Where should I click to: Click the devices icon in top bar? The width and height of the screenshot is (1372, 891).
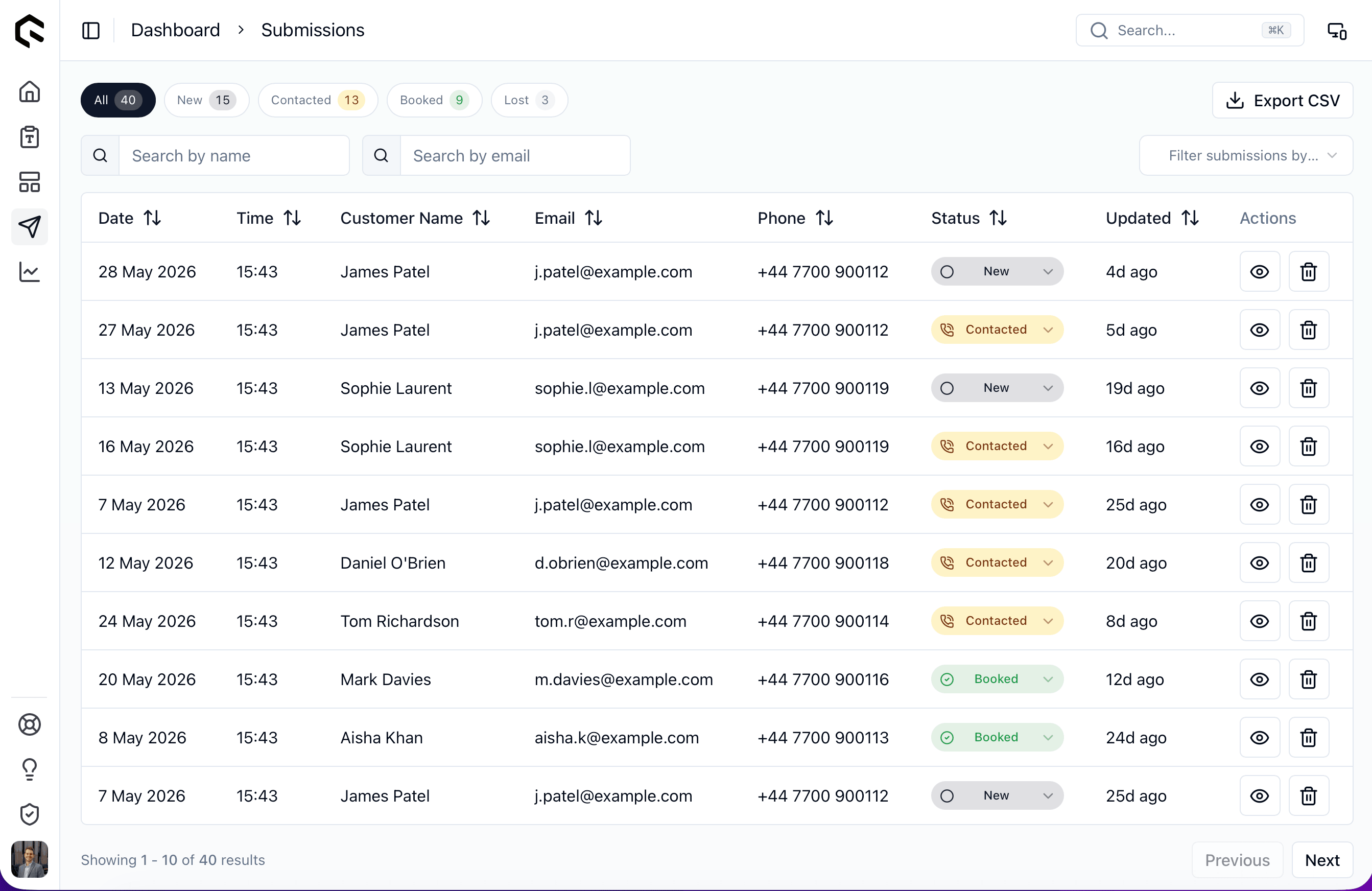pos(1337,30)
